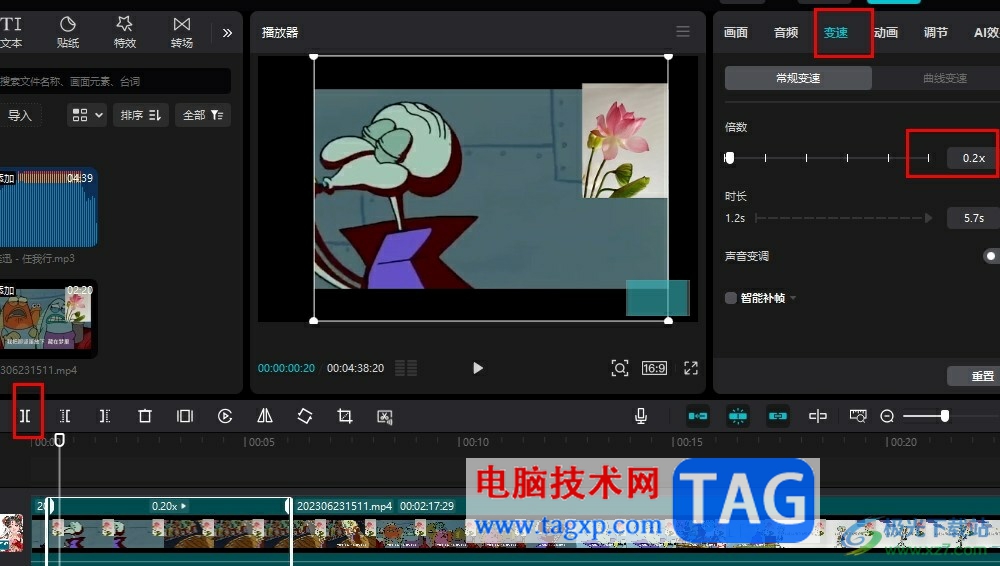
Task: Open the Transitions (转场) panel
Action: pyautogui.click(x=182, y=33)
